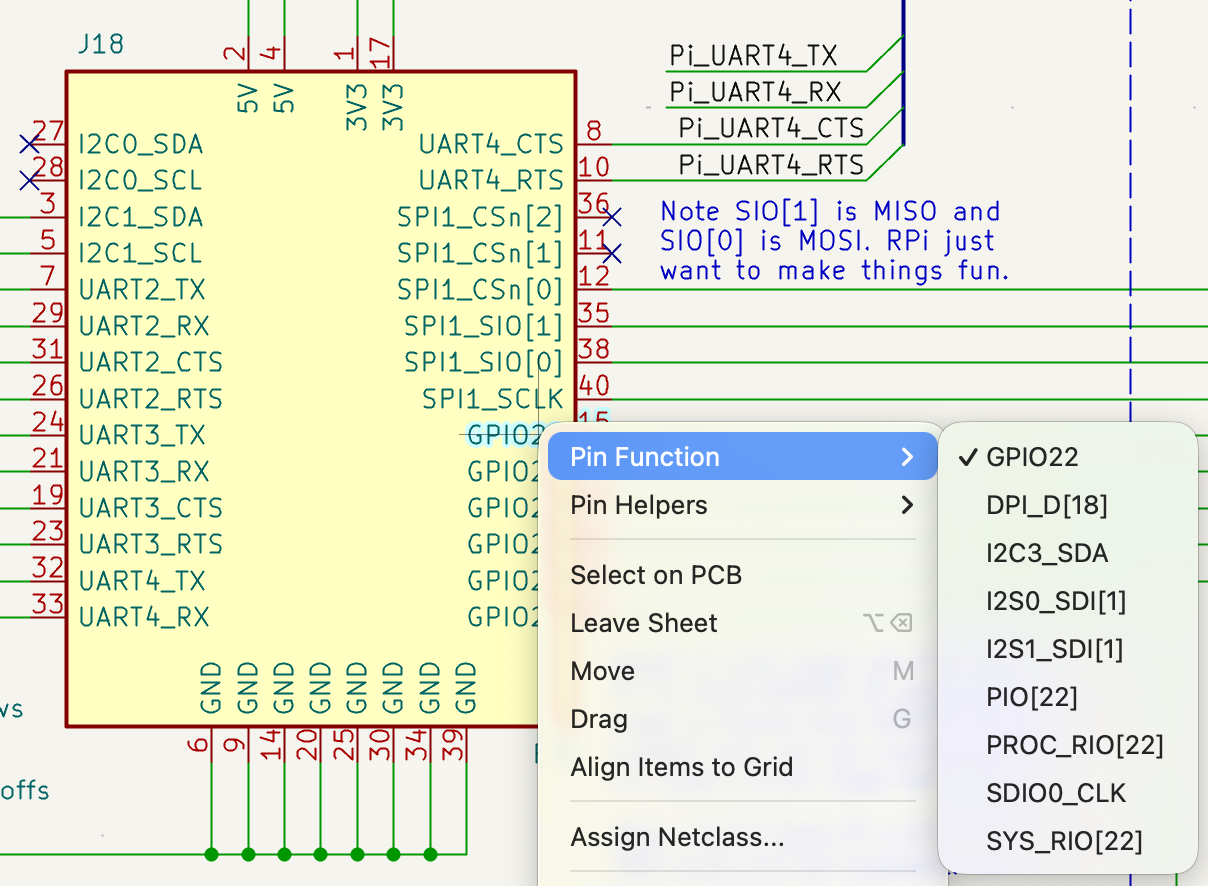Select PIO[22] pin function
1208x886 pixels.
click(1031, 697)
